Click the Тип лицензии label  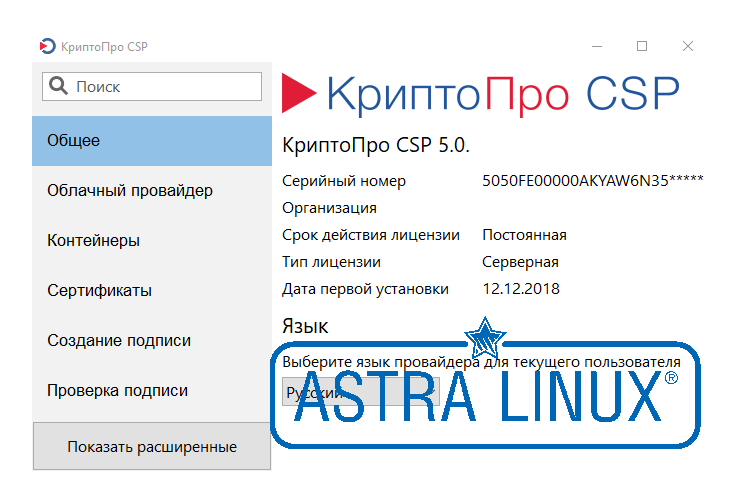click(x=331, y=262)
